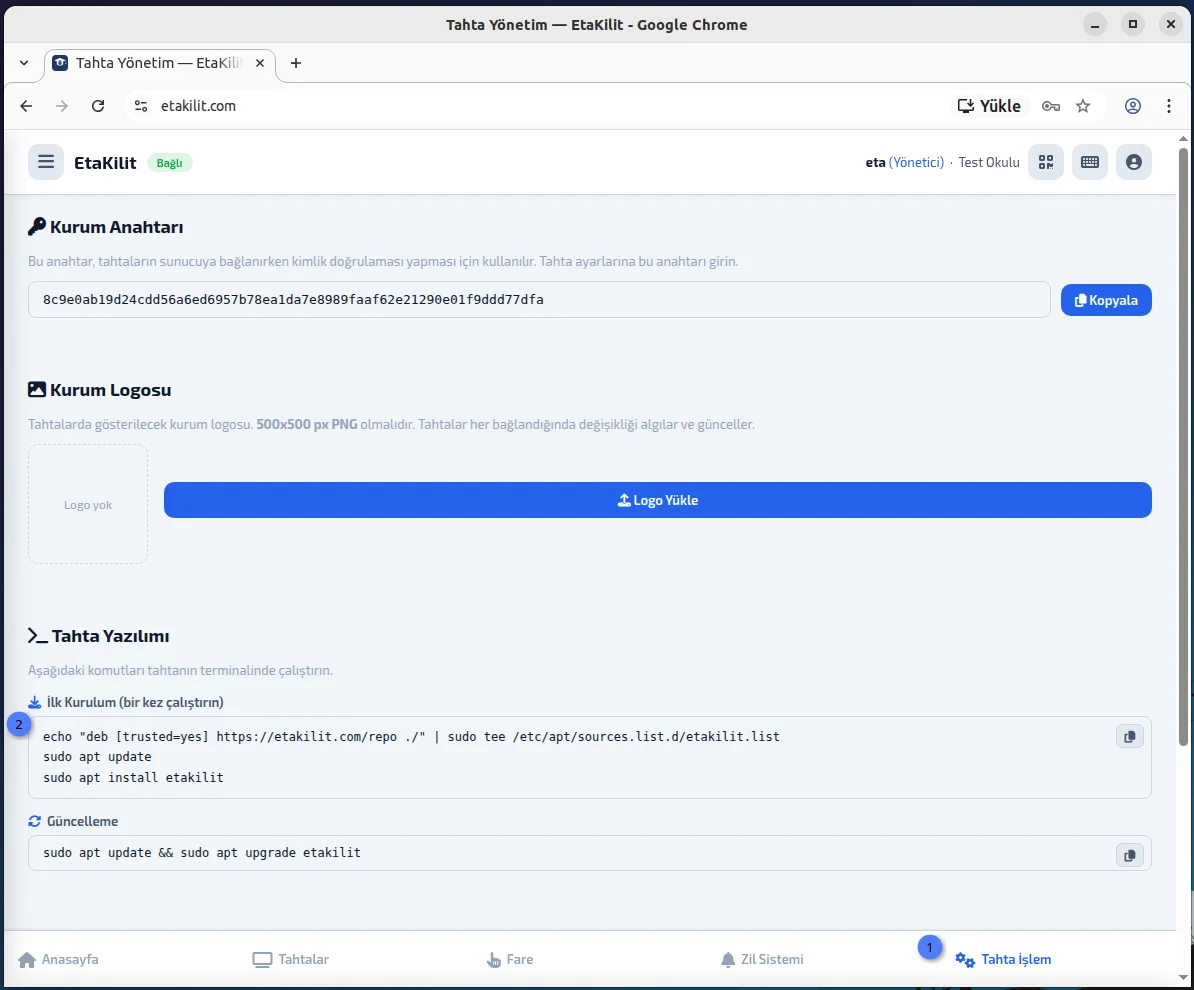Image resolution: width=1194 pixels, height=990 pixels.
Task: Copy the İlk Kurulum commands with copy icon
Action: coord(1129,736)
